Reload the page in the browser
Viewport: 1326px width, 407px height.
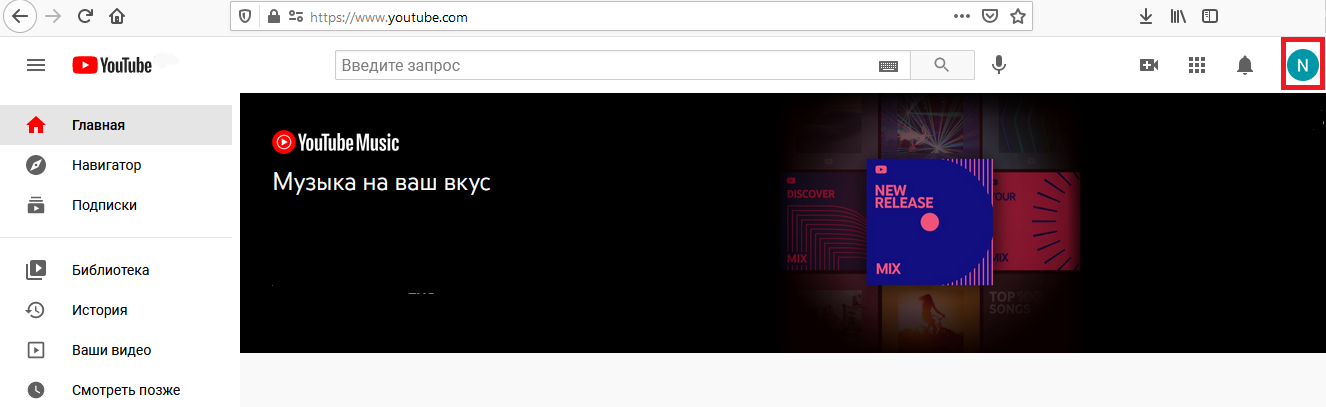coord(85,16)
